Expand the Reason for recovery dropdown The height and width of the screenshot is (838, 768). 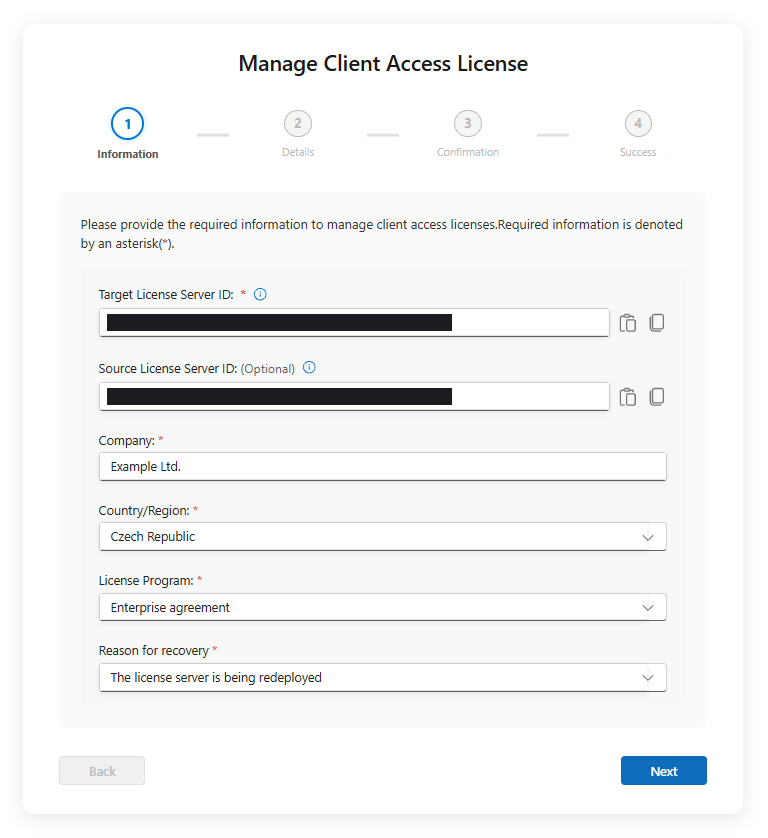(383, 678)
